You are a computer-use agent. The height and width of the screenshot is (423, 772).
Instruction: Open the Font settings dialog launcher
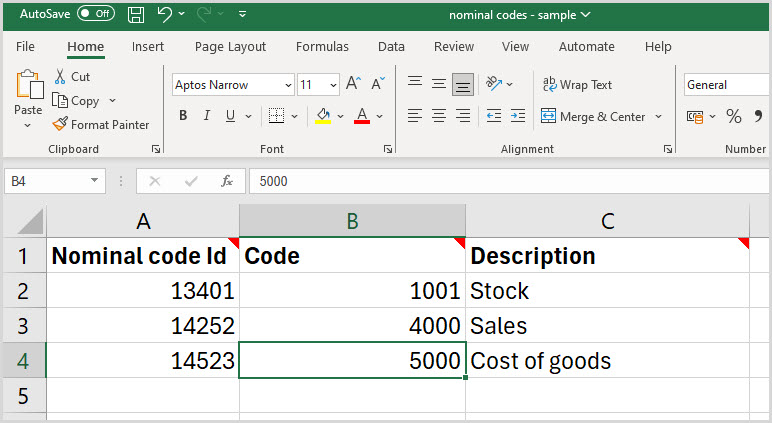pos(388,149)
